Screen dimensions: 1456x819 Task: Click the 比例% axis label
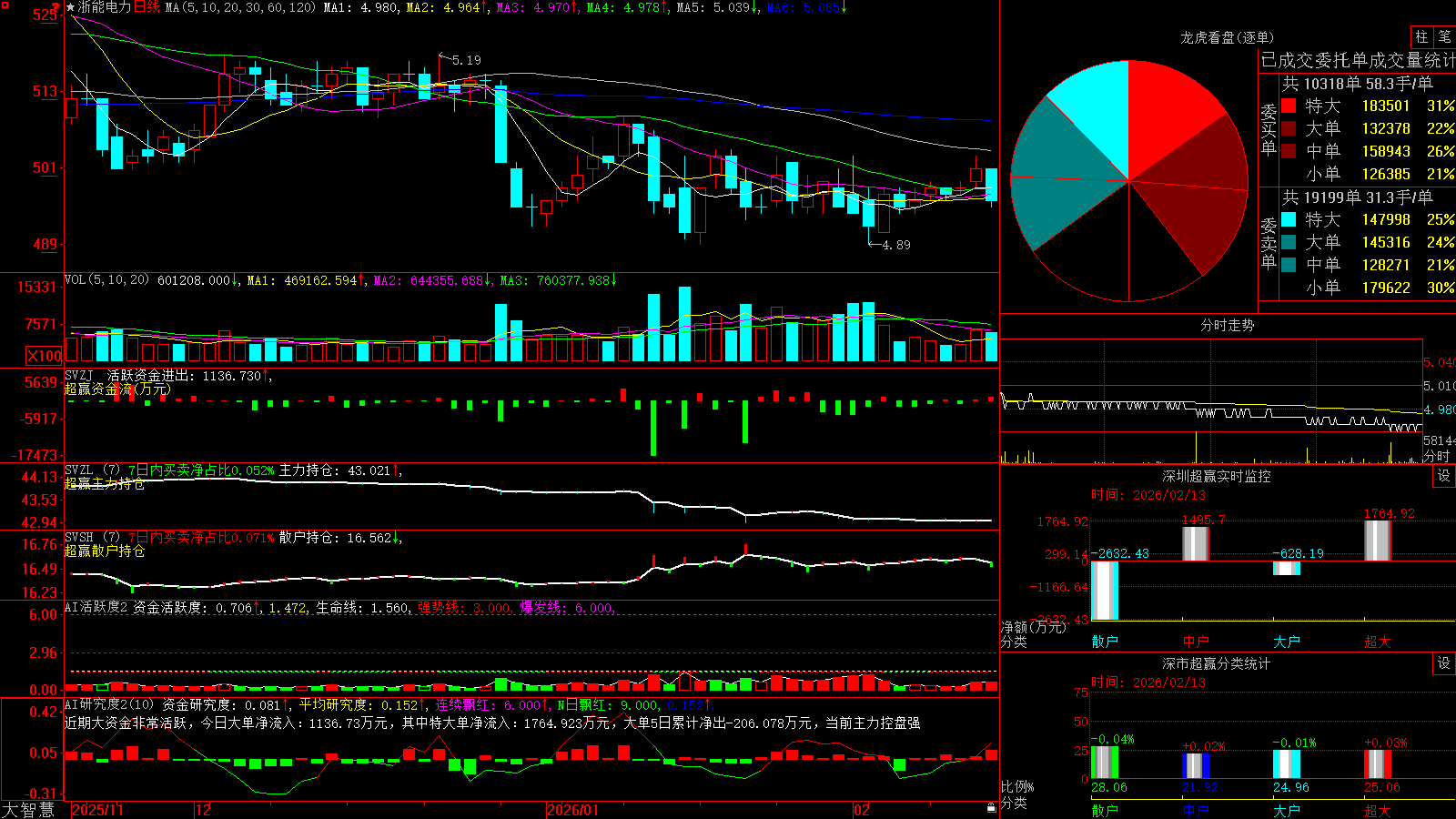click(x=1017, y=786)
